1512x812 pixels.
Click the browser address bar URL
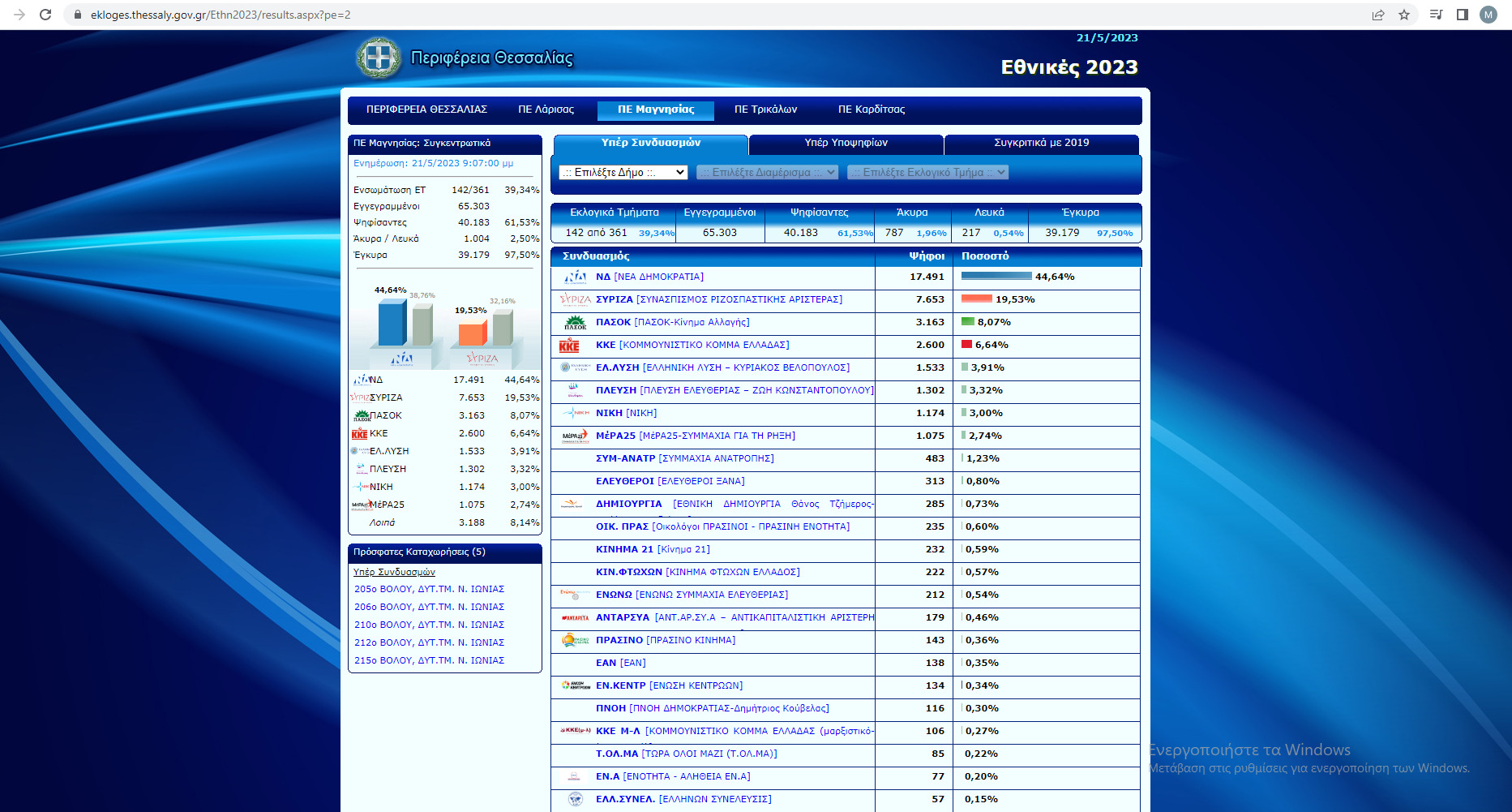pyautogui.click(x=221, y=15)
